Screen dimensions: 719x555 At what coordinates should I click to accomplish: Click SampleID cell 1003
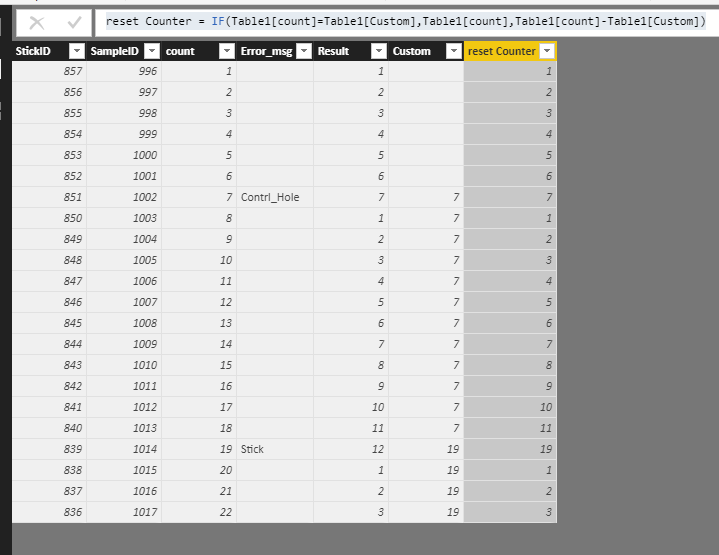(x=124, y=218)
